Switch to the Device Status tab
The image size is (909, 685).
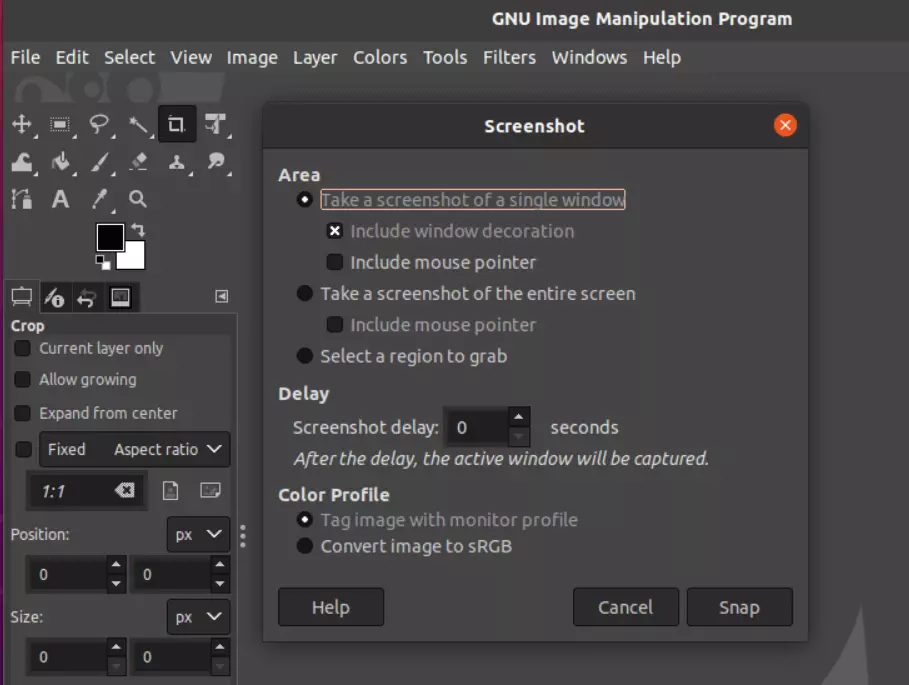click(x=54, y=297)
